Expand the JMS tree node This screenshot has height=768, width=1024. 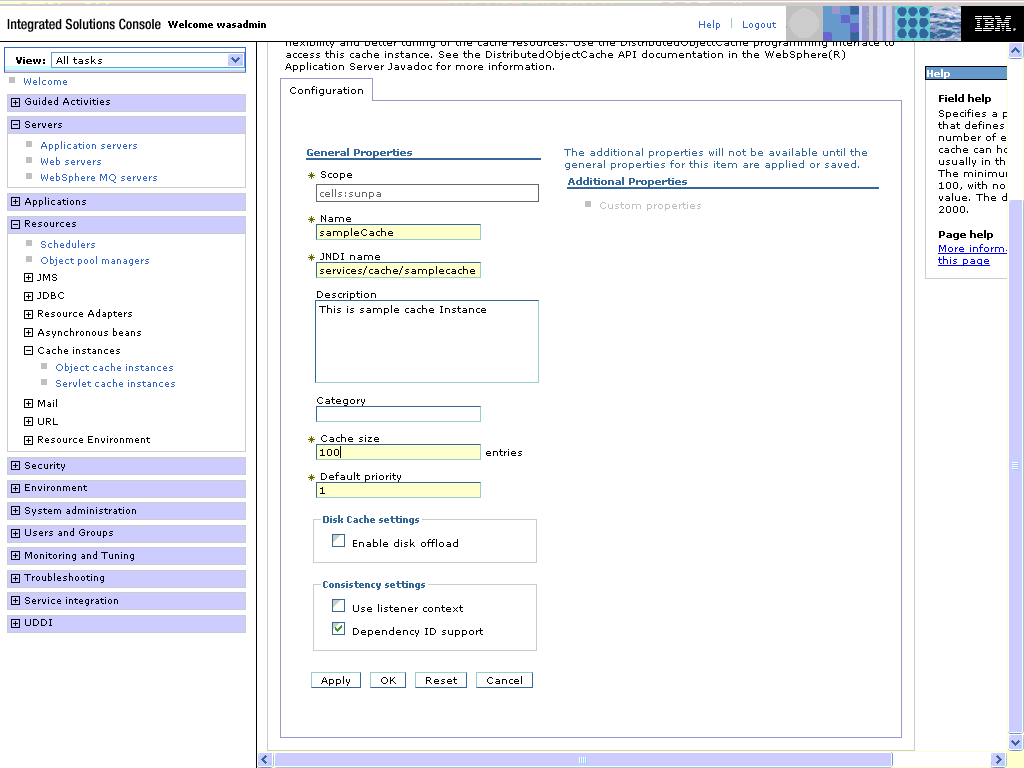pos(28,278)
